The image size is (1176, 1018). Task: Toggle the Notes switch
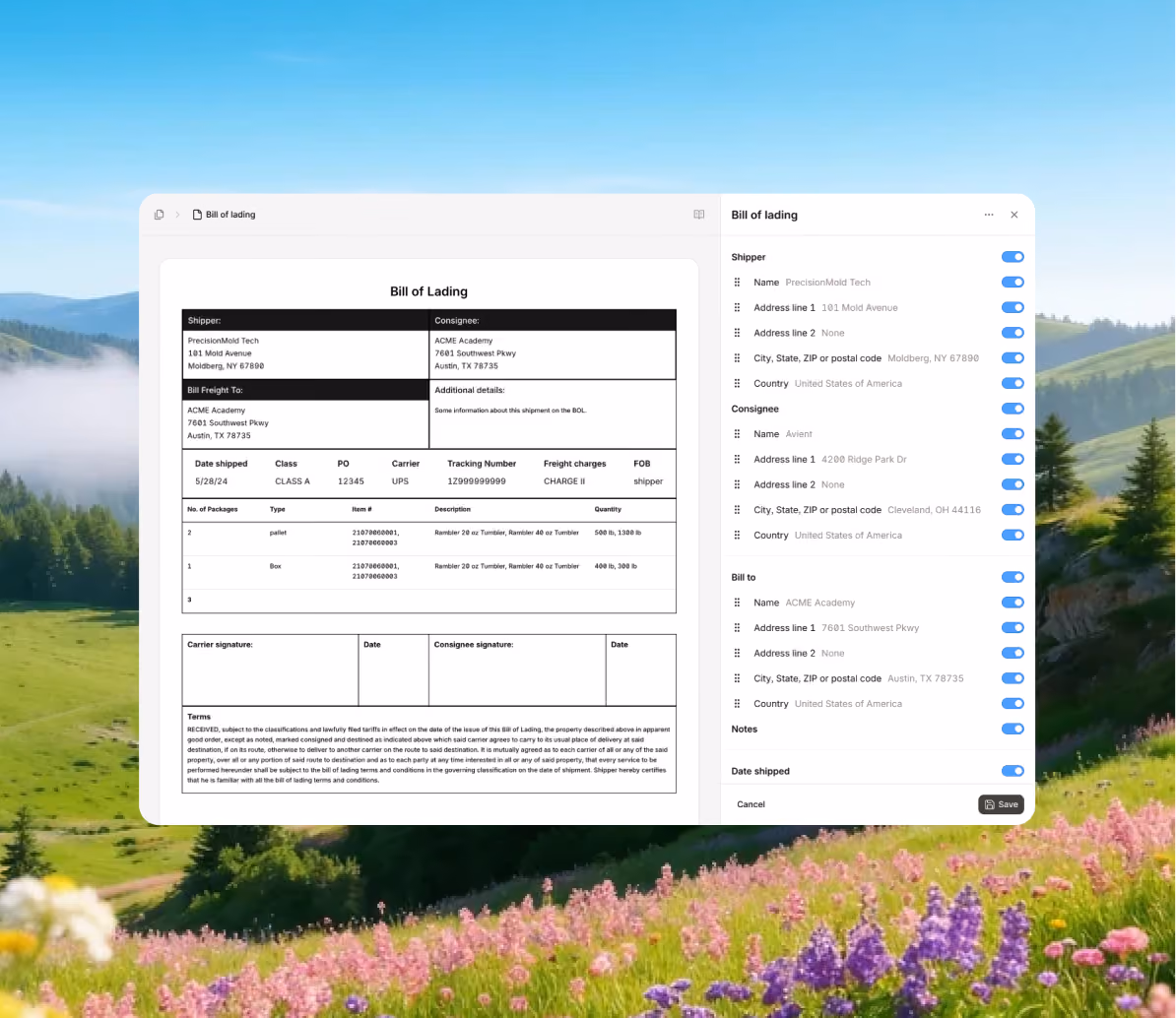[1013, 729]
